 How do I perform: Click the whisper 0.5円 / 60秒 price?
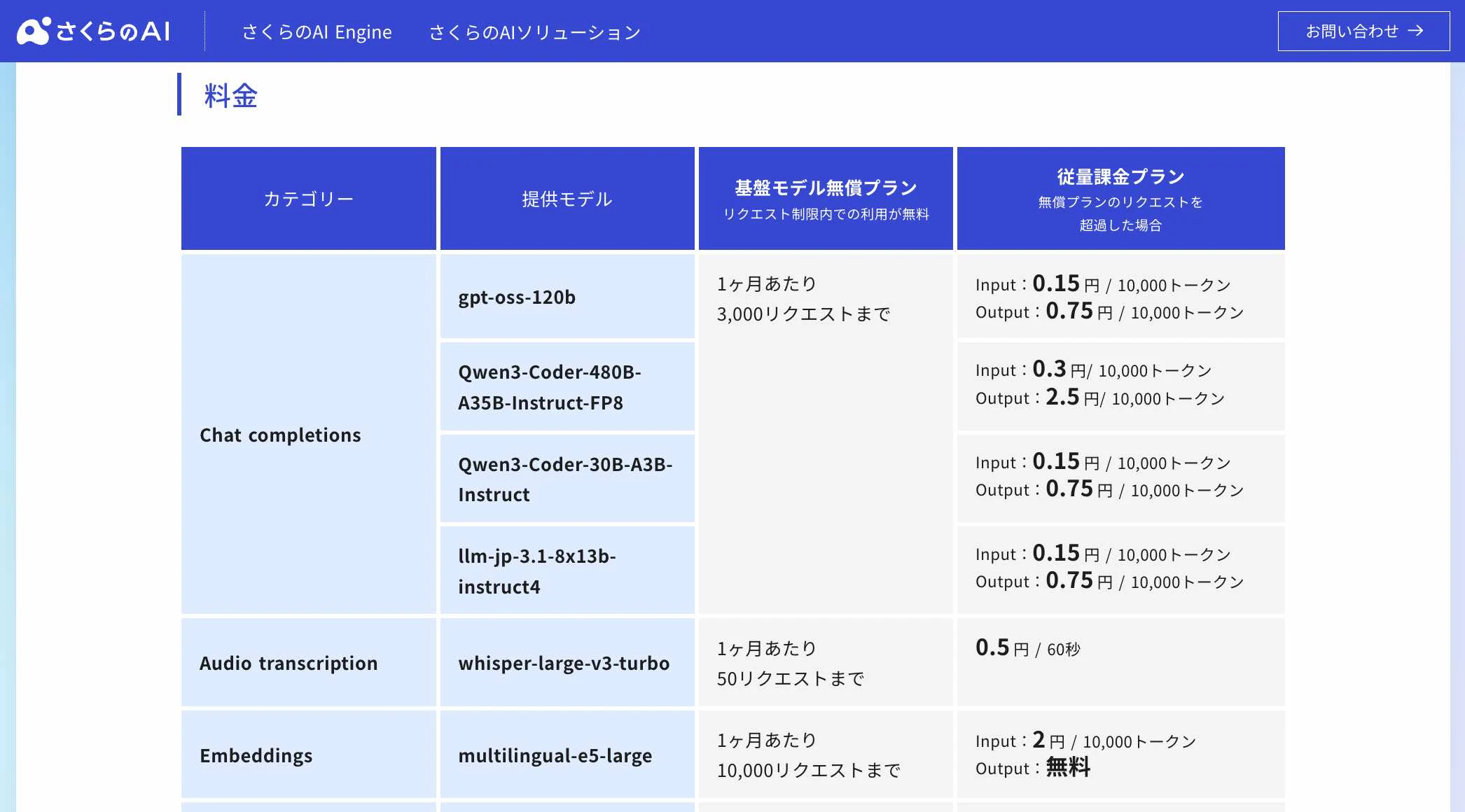tap(1028, 648)
